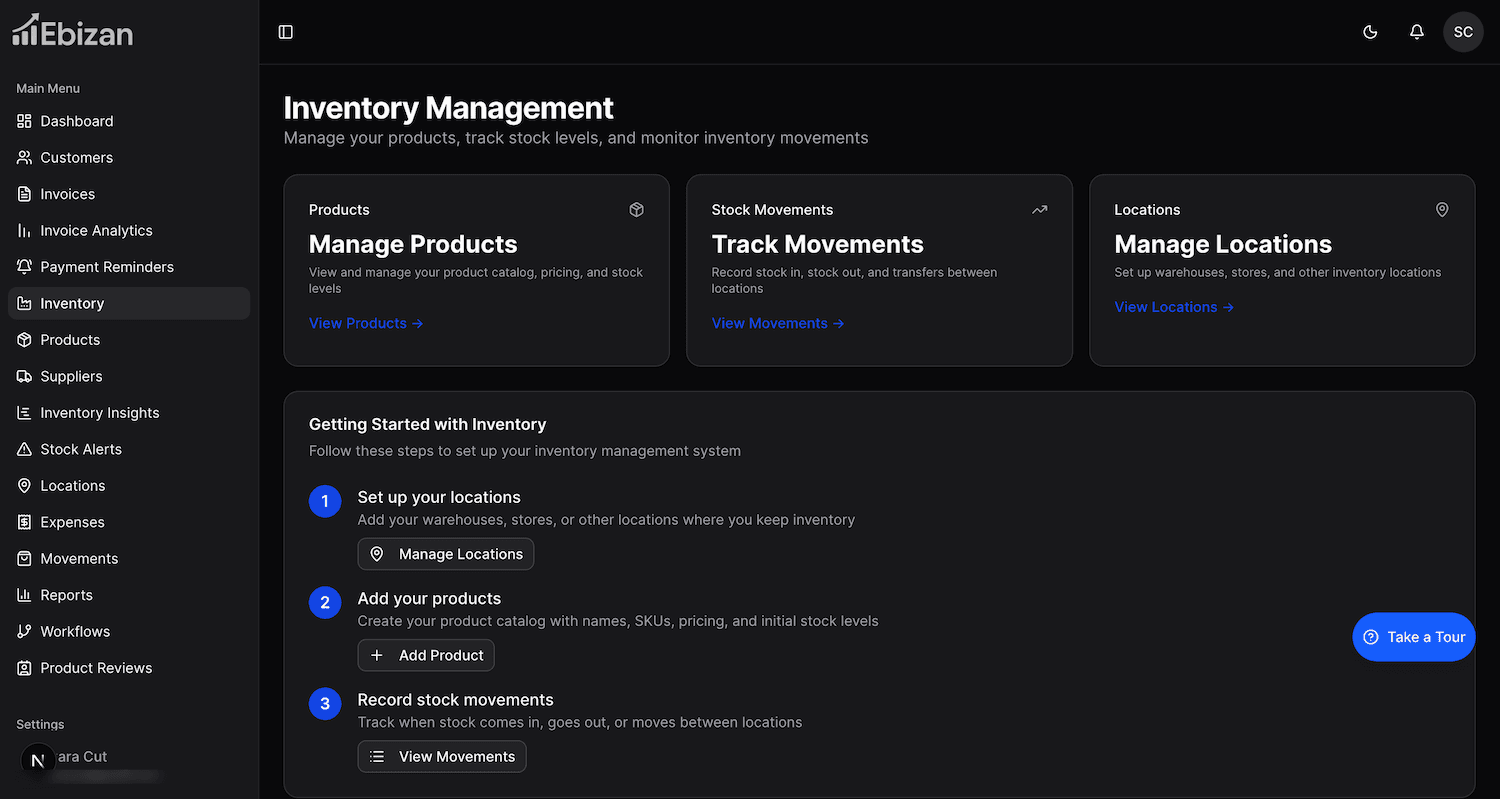This screenshot has width=1500, height=799.
Task: Open Payment Reminders page
Action: [x=106, y=267]
